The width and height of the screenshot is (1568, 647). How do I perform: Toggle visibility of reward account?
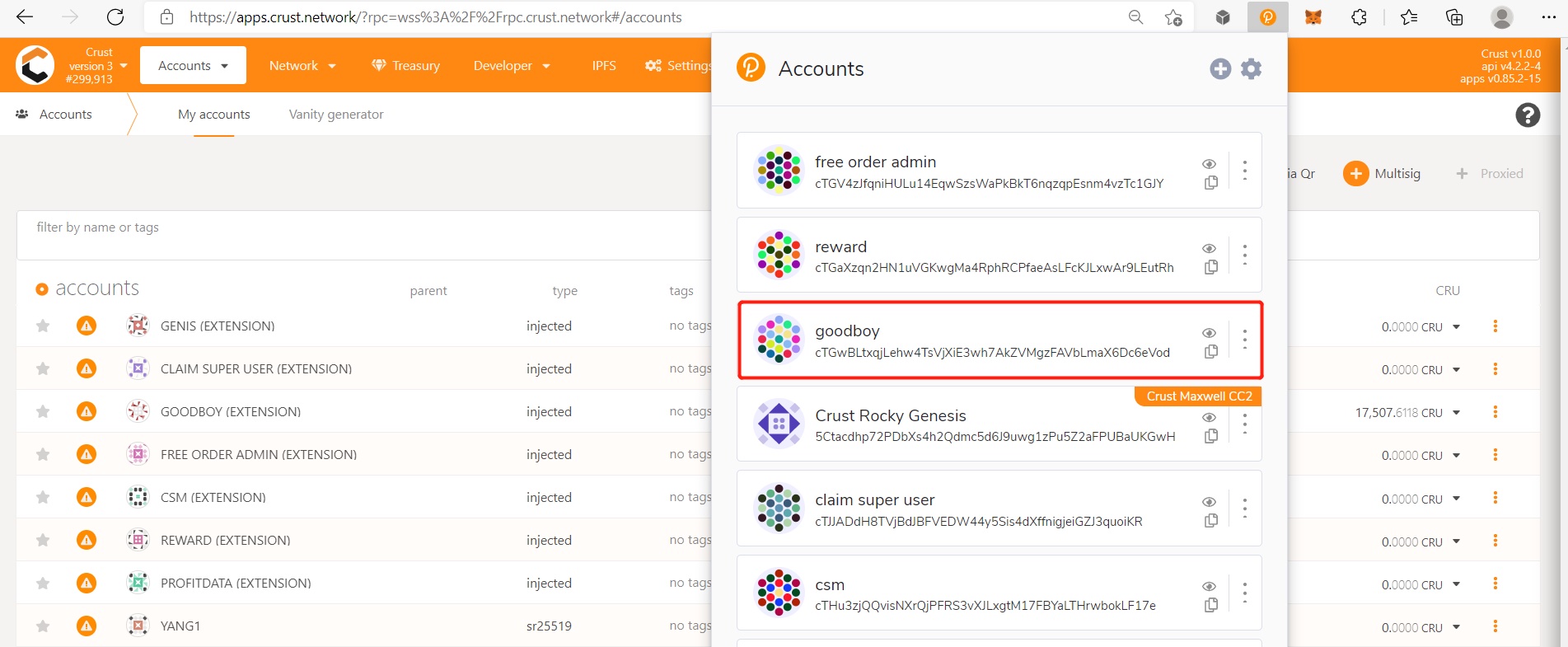click(x=1209, y=248)
